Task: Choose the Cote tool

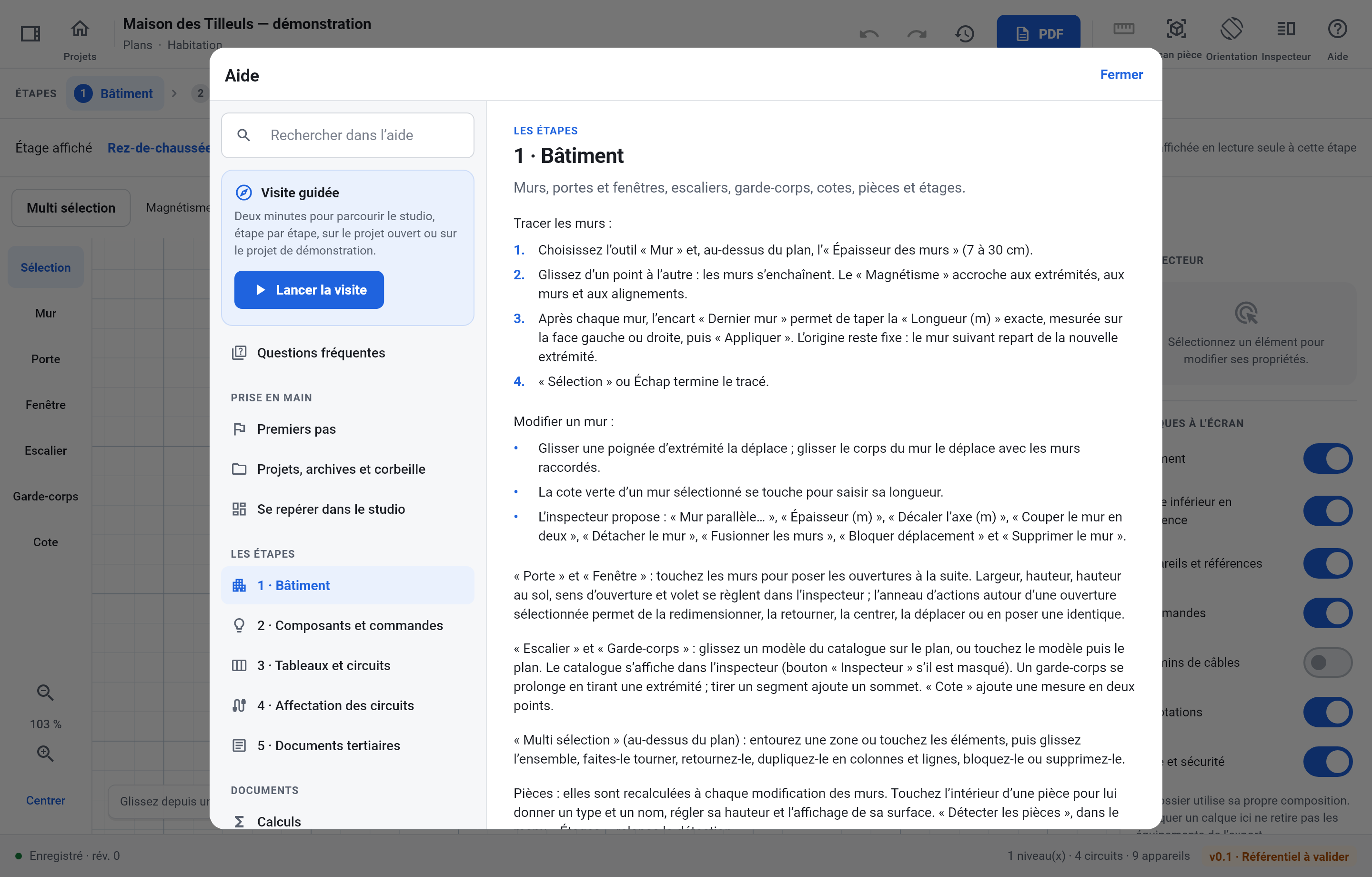Action: click(x=46, y=542)
